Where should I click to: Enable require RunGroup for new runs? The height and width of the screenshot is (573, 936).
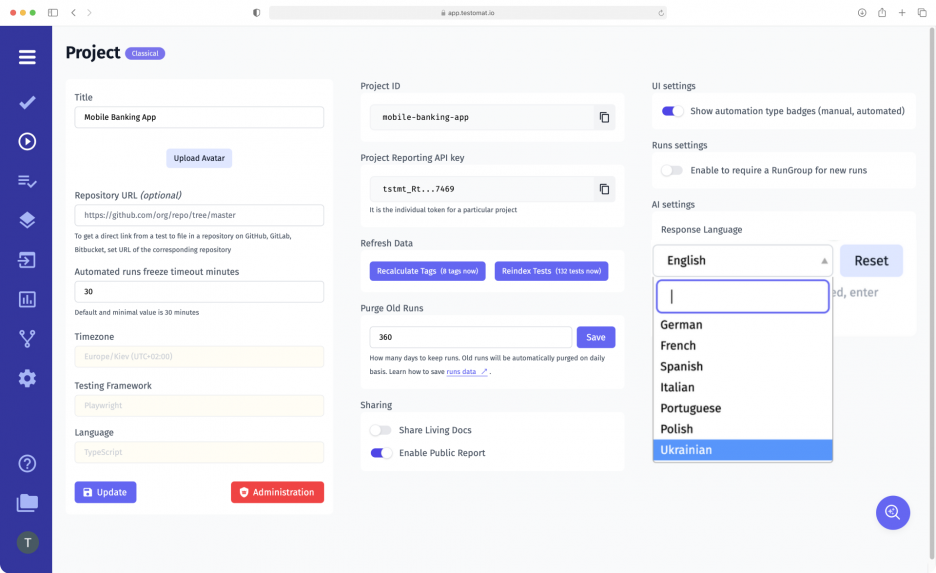pos(672,171)
